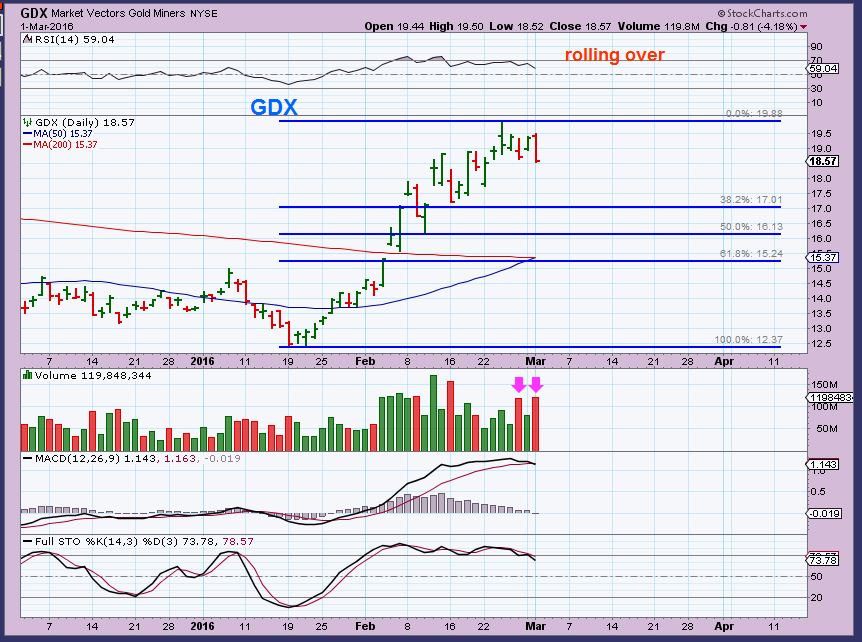
Task: Click the 61.8%: 15.24 Fibonacci label
Action: [751, 254]
